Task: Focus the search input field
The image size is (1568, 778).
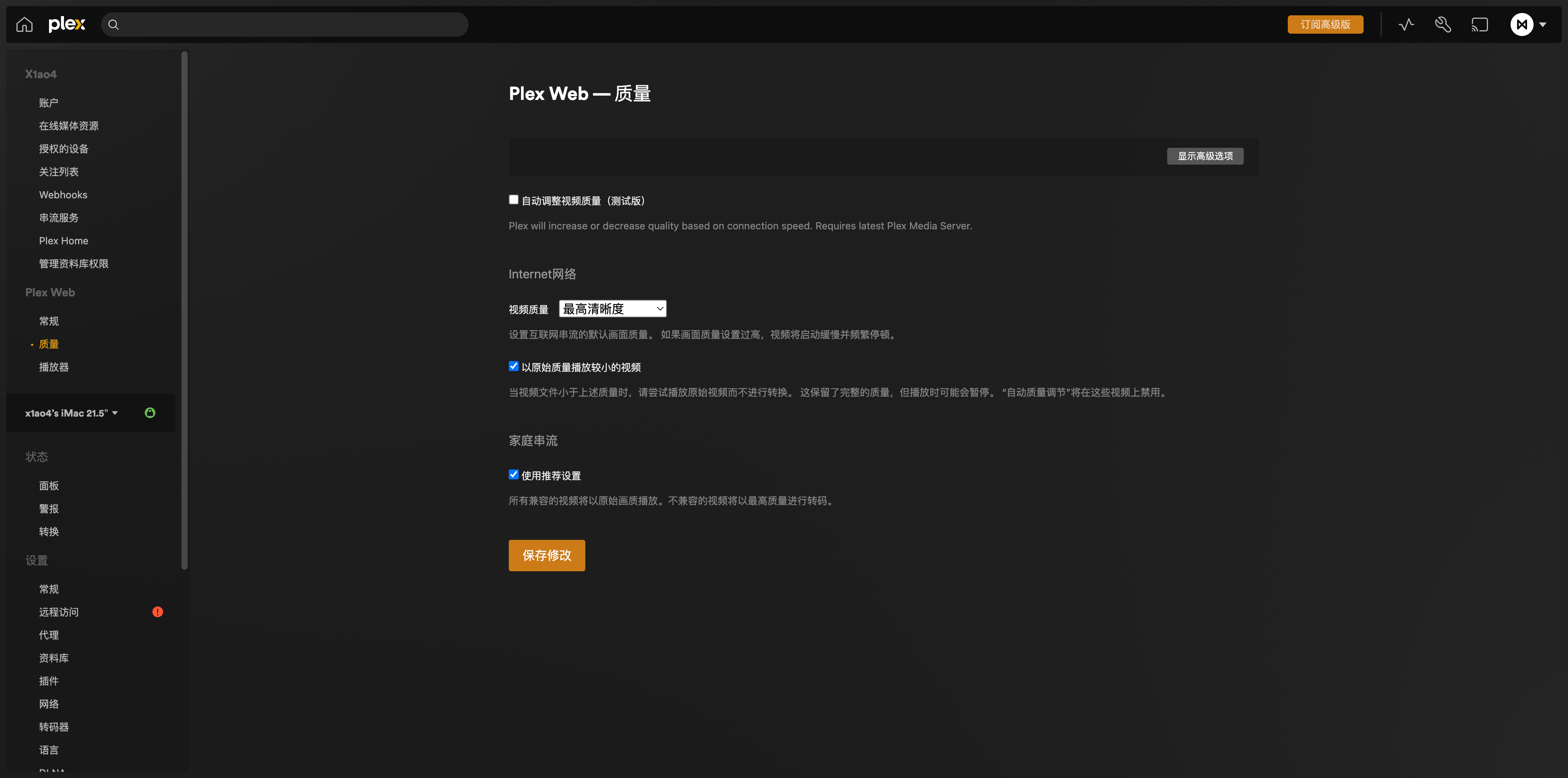Action: point(285,25)
